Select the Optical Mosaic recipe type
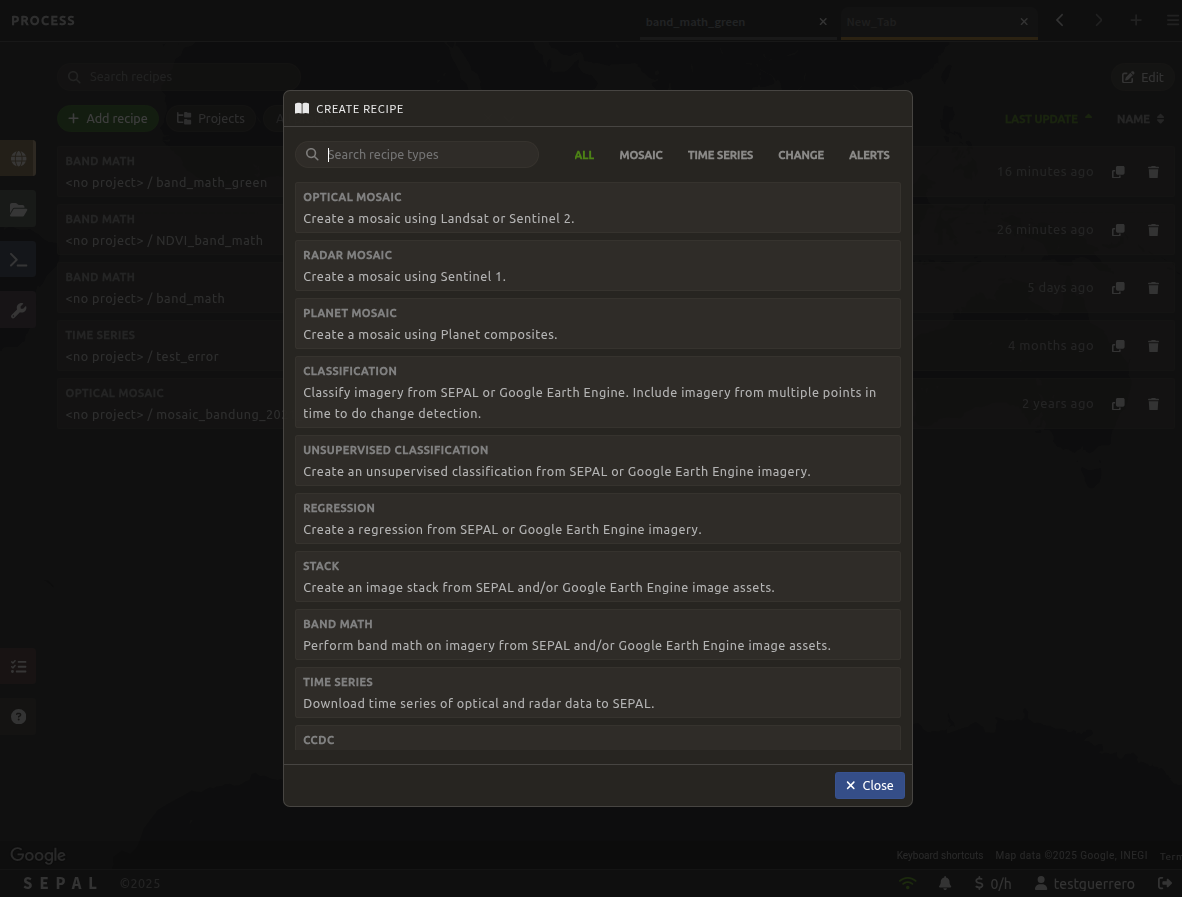Viewport: 1182px width, 897px height. [x=597, y=207]
